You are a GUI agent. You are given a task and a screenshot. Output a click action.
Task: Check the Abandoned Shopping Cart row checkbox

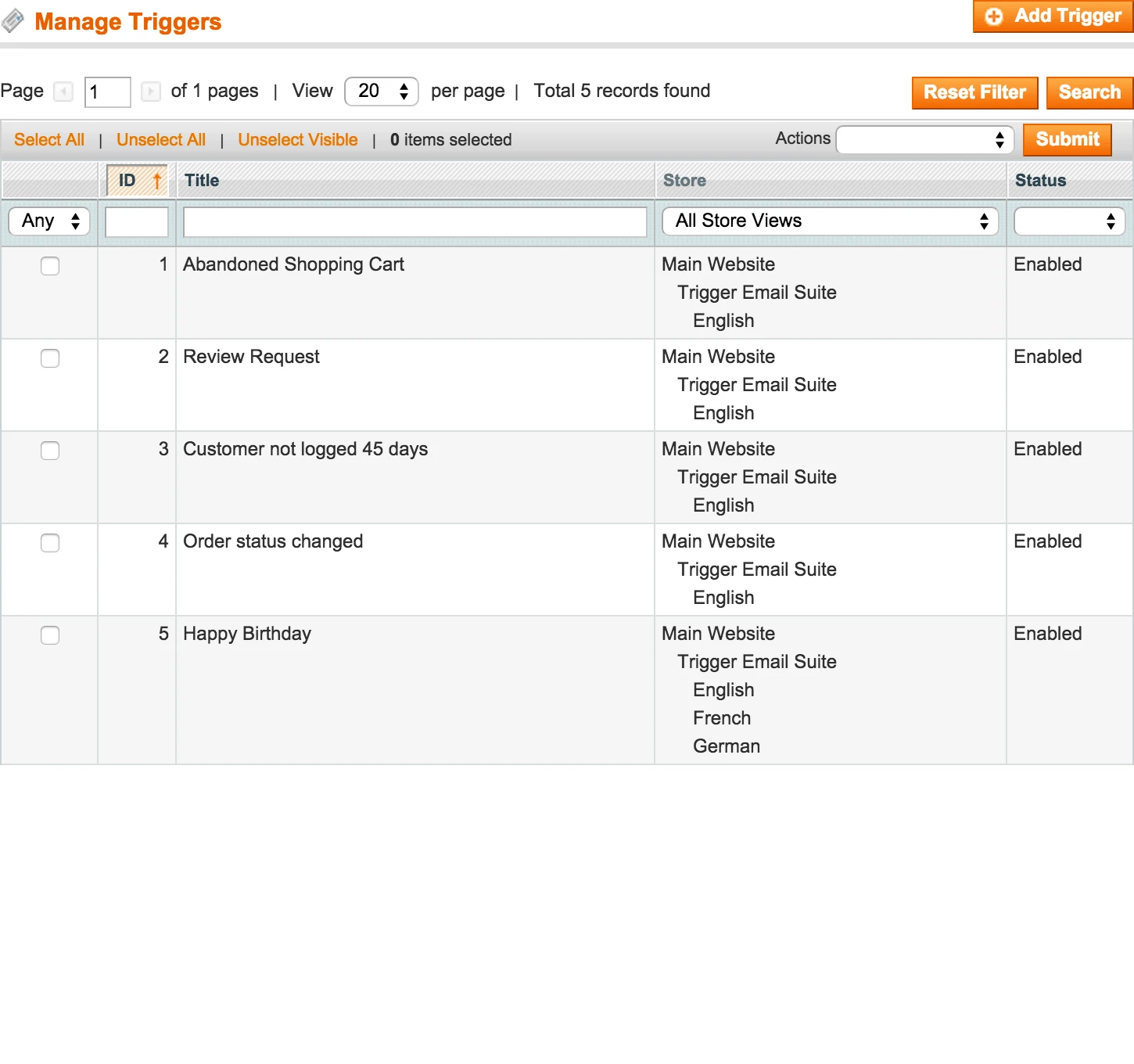tap(49, 266)
